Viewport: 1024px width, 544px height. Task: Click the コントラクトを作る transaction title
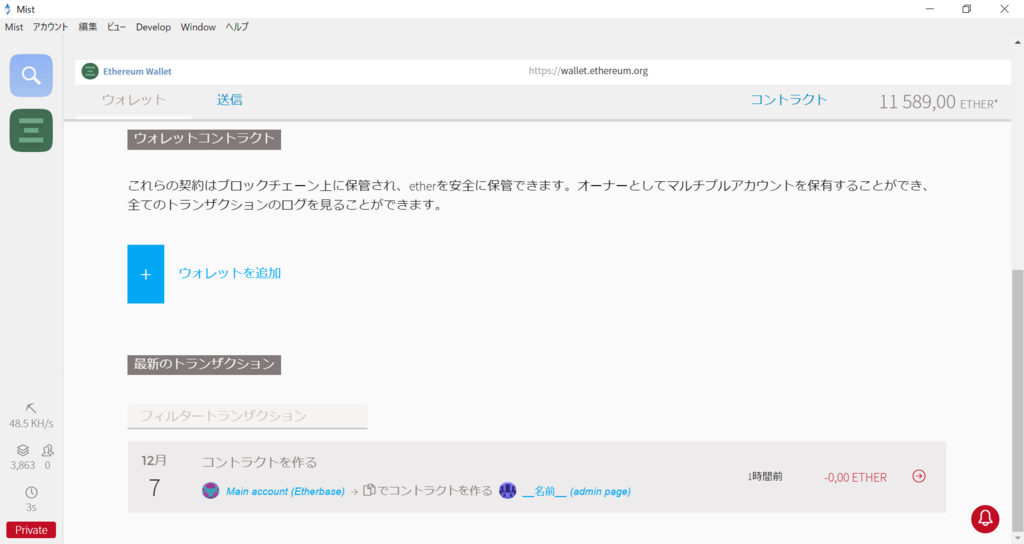point(259,462)
